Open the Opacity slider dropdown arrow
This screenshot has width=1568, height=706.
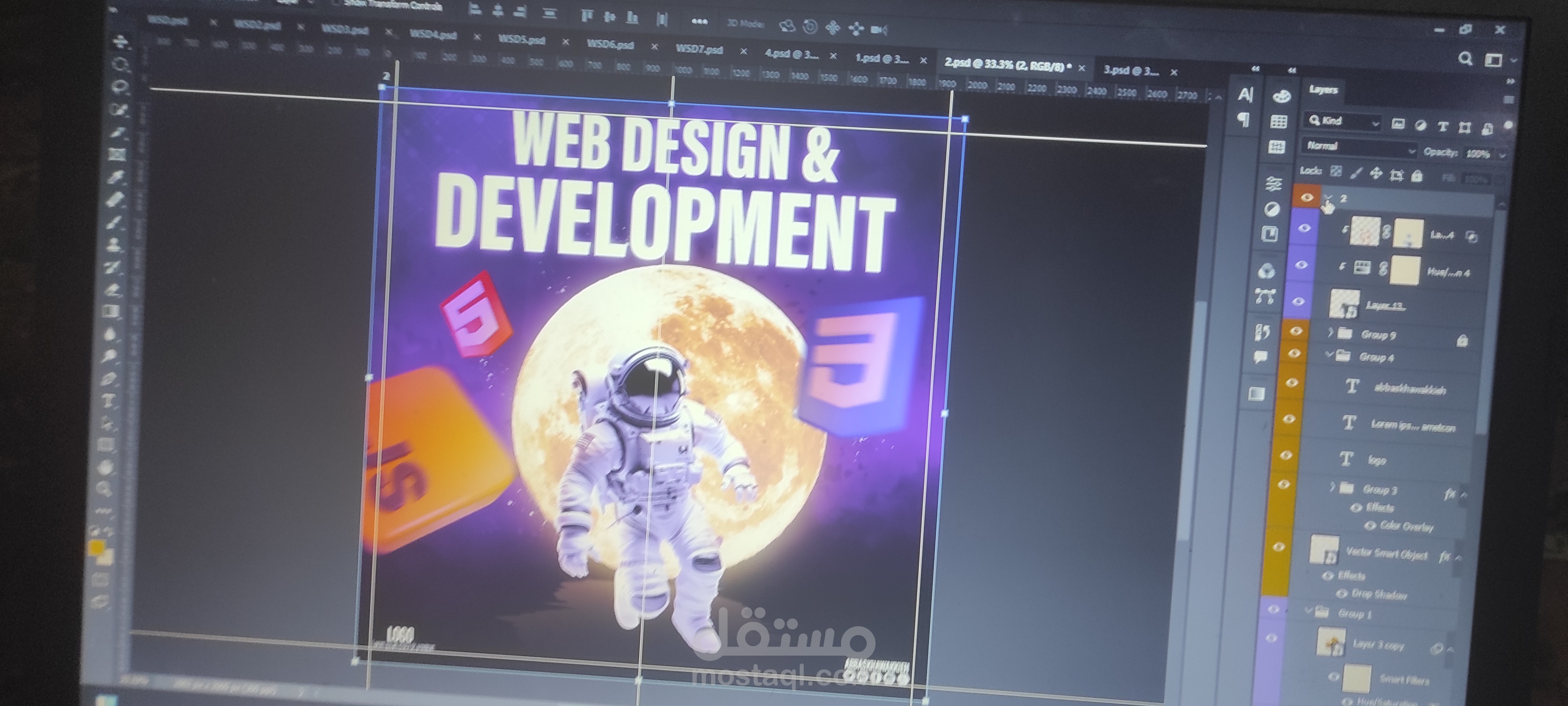pyautogui.click(x=1502, y=155)
